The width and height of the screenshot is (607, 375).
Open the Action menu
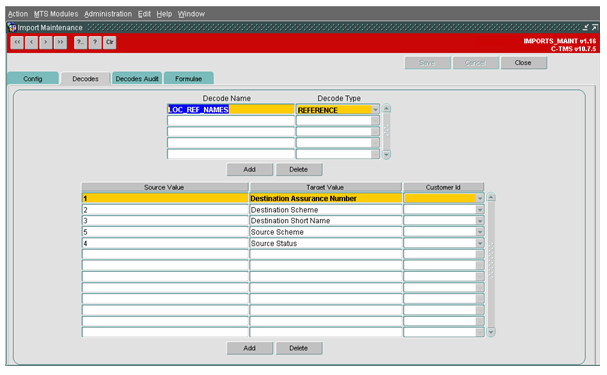pyautogui.click(x=18, y=14)
